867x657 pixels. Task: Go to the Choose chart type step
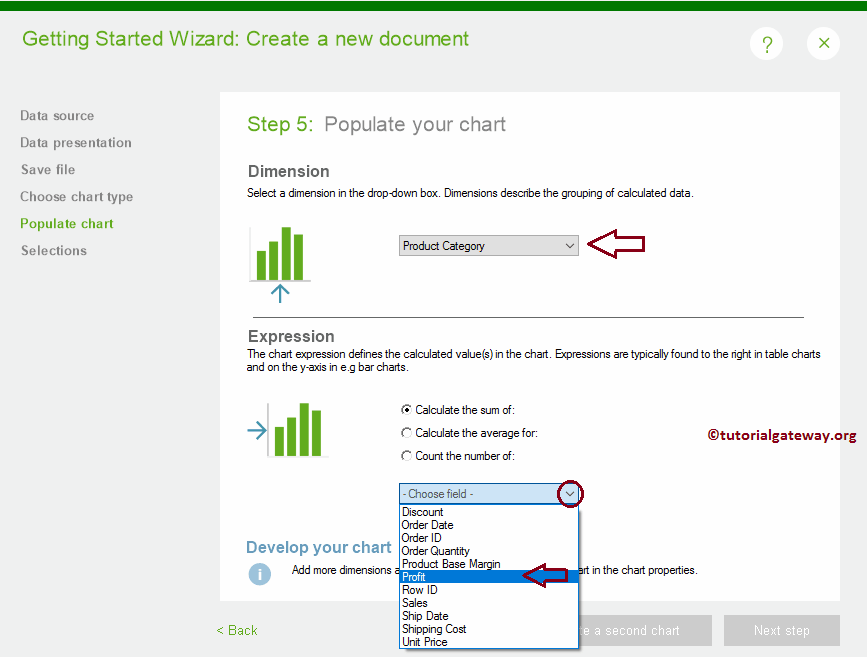(x=76, y=196)
